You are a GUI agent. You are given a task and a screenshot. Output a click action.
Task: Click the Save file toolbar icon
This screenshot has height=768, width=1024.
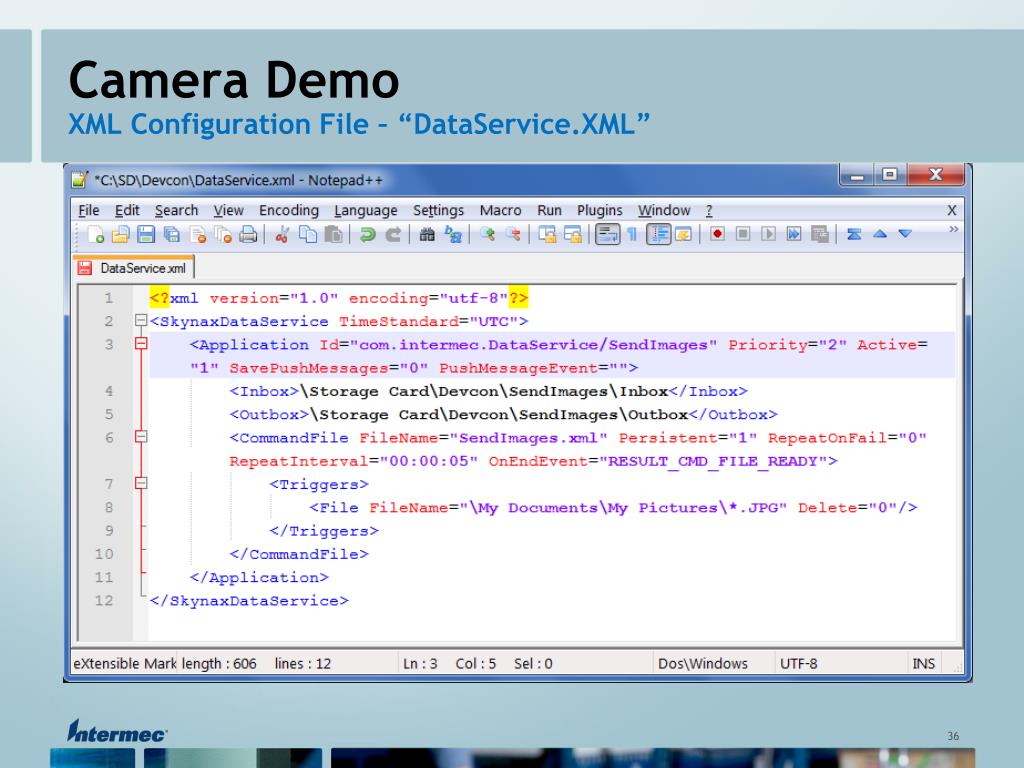[x=145, y=234]
